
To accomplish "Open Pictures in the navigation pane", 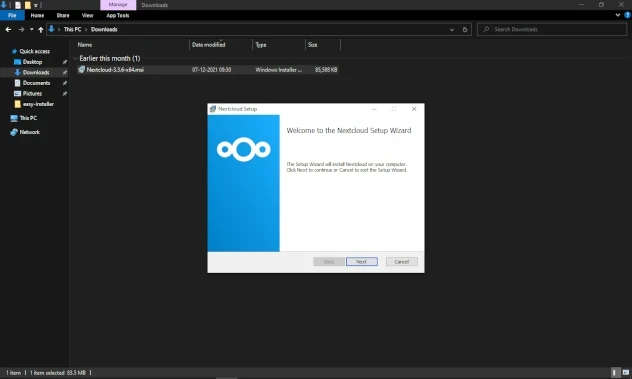I will pos(32,93).
